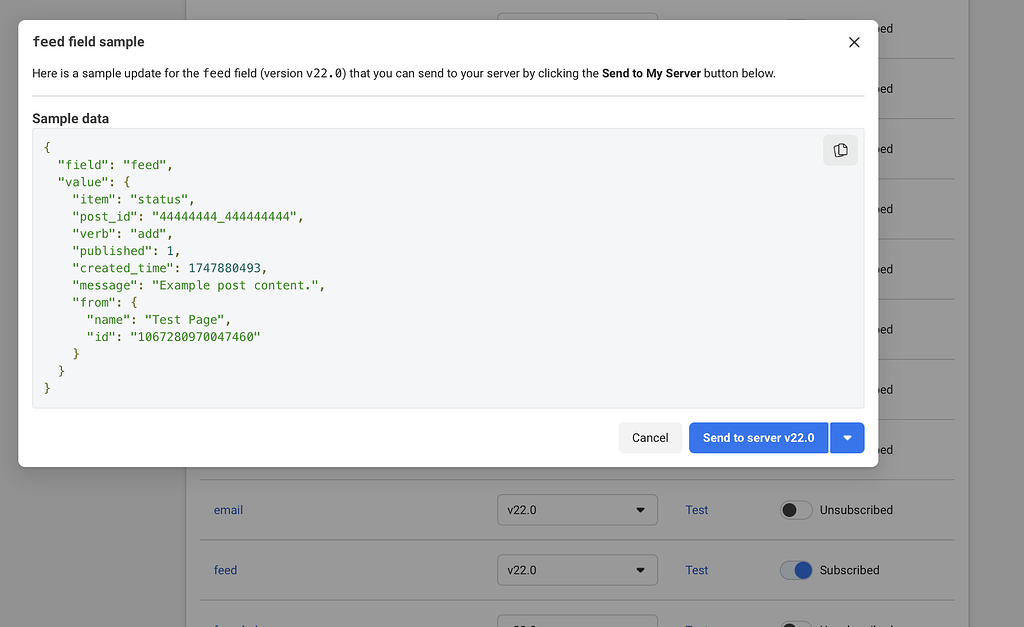Copy the sample data to clipboard
The height and width of the screenshot is (627, 1024).
pyautogui.click(x=840, y=149)
